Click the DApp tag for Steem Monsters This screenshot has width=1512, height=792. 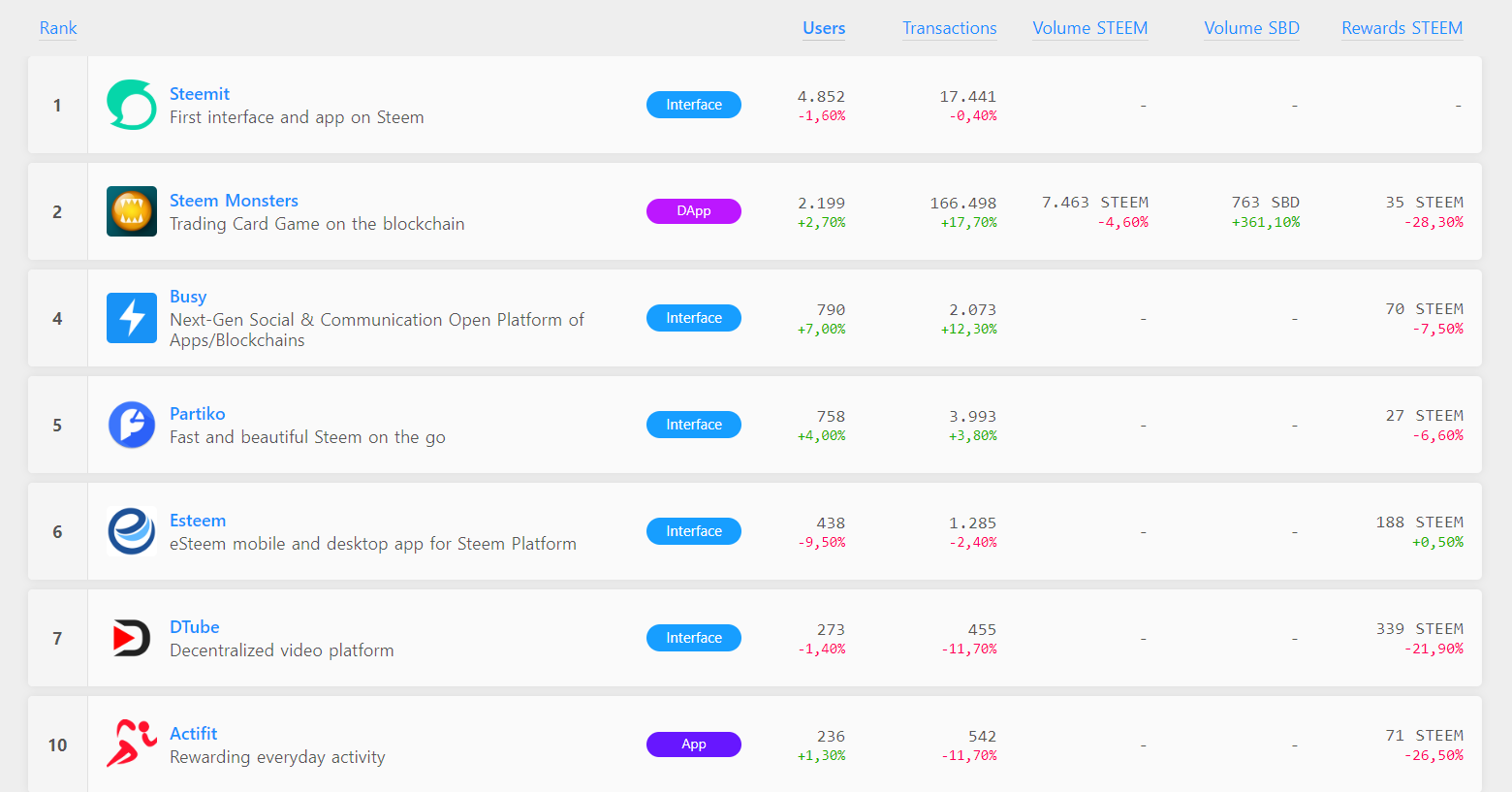click(694, 211)
